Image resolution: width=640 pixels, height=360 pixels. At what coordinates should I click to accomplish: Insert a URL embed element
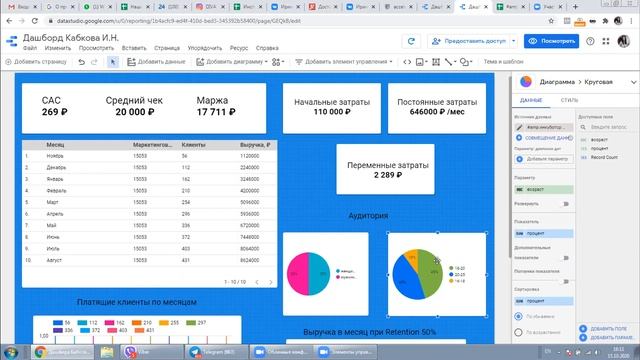point(407,62)
